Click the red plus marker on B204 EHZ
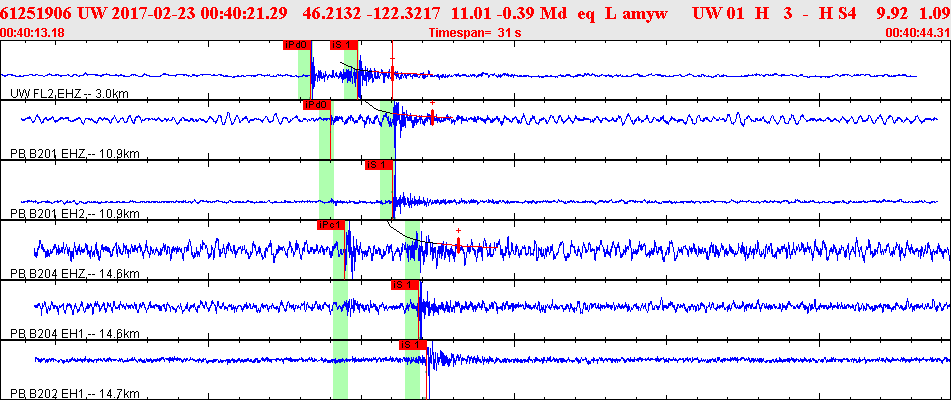 (x=459, y=230)
